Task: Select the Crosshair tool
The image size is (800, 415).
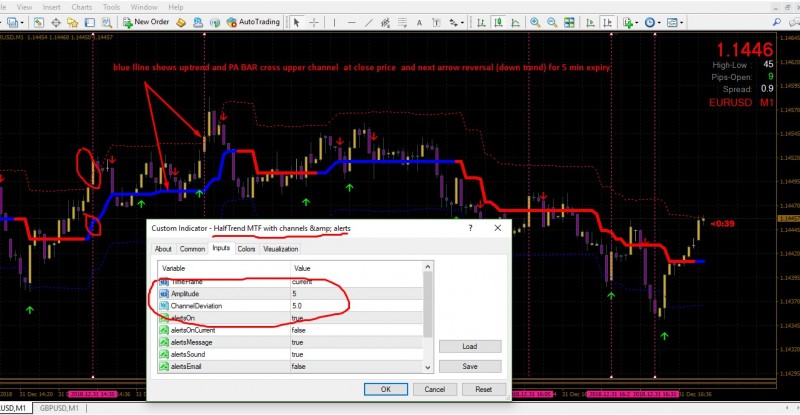Action: click(x=314, y=22)
